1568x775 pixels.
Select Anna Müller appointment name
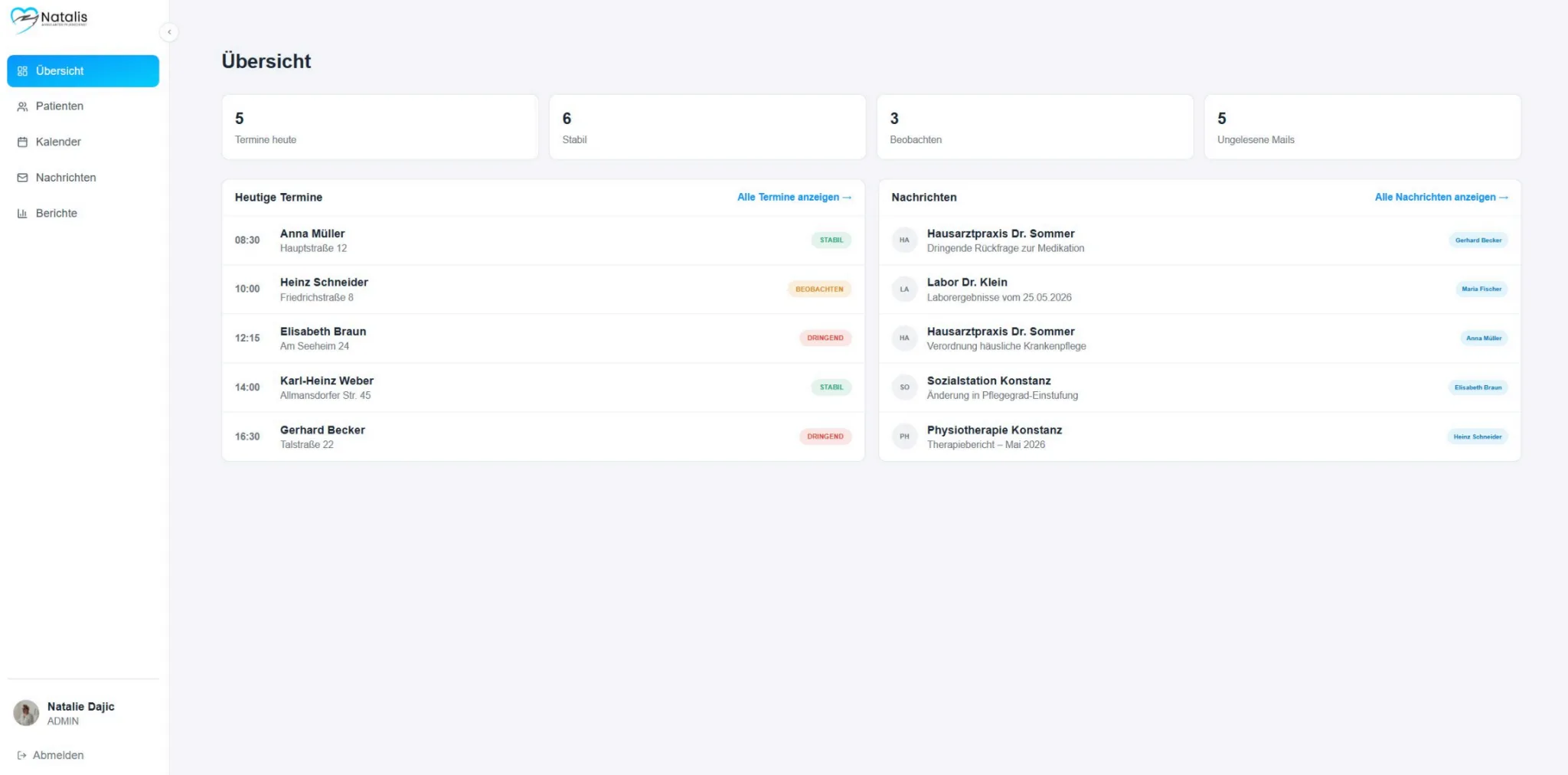click(312, 234)
